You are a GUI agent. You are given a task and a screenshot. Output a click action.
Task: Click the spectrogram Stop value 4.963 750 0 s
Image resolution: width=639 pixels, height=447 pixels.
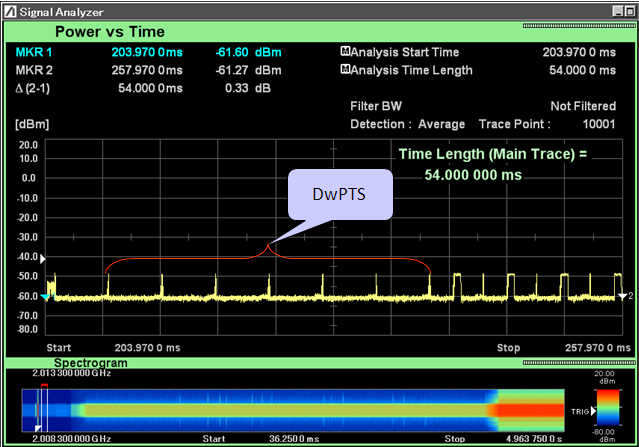point(534,439)
